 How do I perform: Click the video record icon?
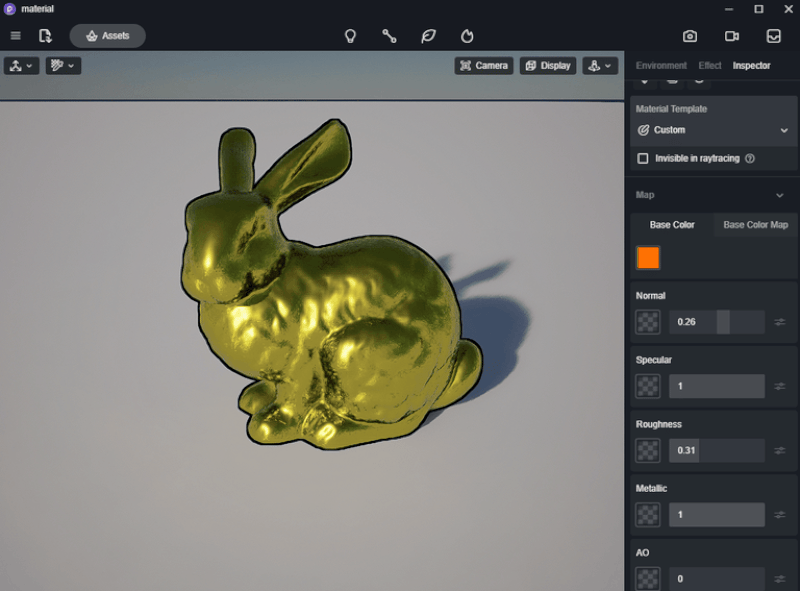click(x=732, y=36)
